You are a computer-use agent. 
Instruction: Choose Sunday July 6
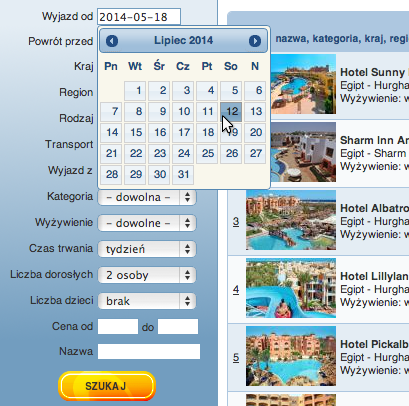click(x=255, y=90)
